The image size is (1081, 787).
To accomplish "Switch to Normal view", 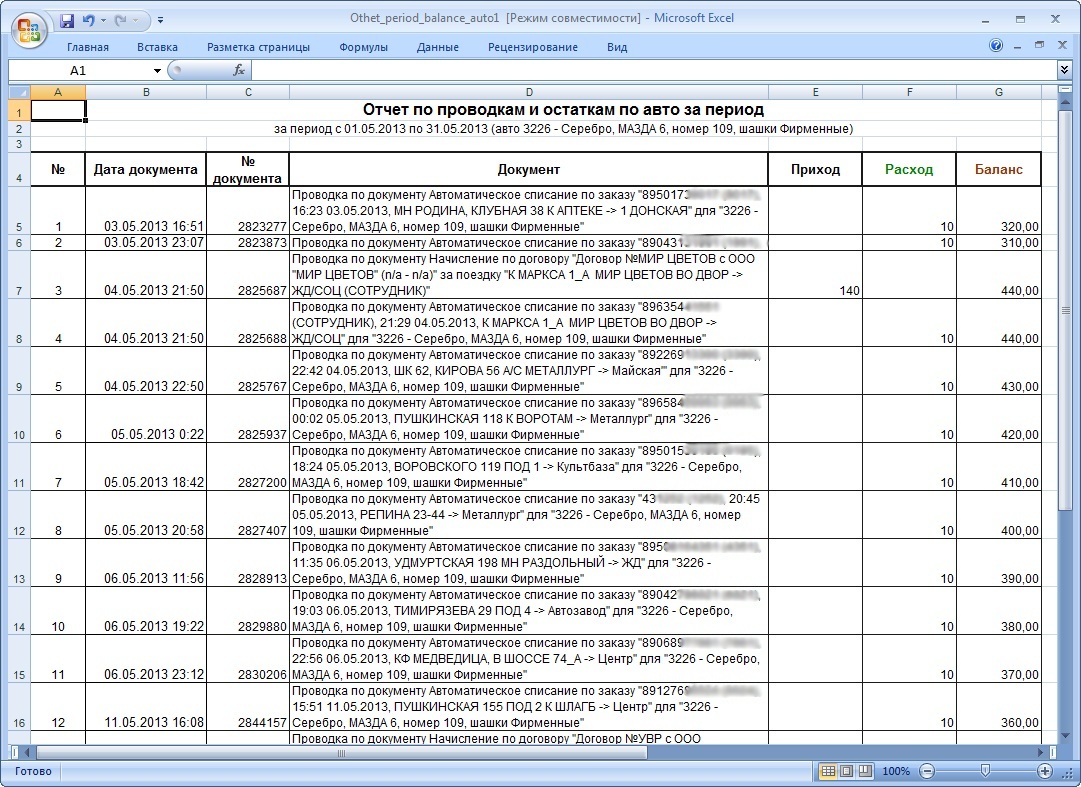I will pos(827,771).
